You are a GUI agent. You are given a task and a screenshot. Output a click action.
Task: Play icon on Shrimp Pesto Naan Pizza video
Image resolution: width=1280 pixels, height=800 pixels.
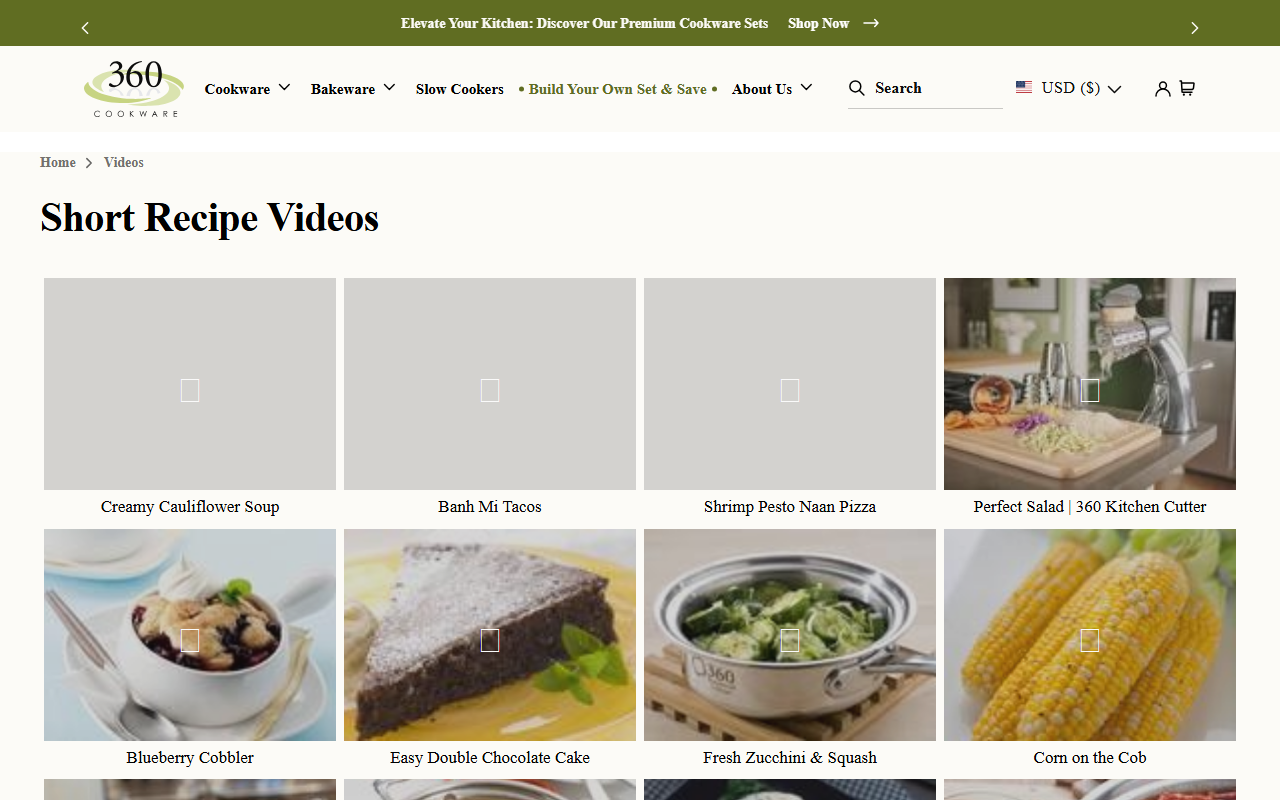coord(790,390)
